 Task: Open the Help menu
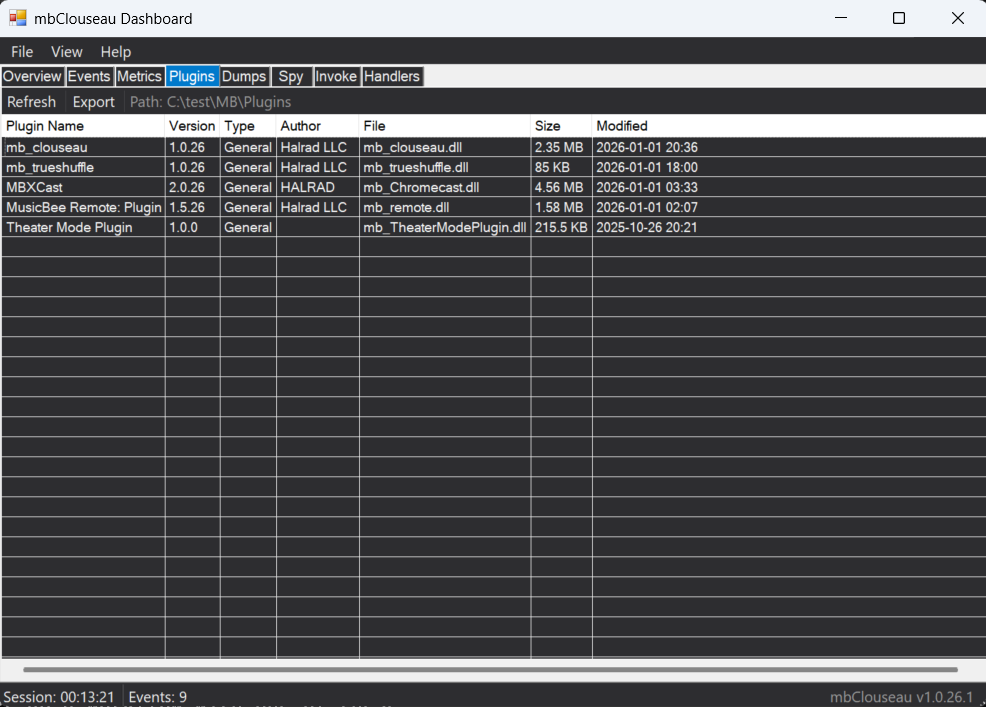click(x=115, y=52)
